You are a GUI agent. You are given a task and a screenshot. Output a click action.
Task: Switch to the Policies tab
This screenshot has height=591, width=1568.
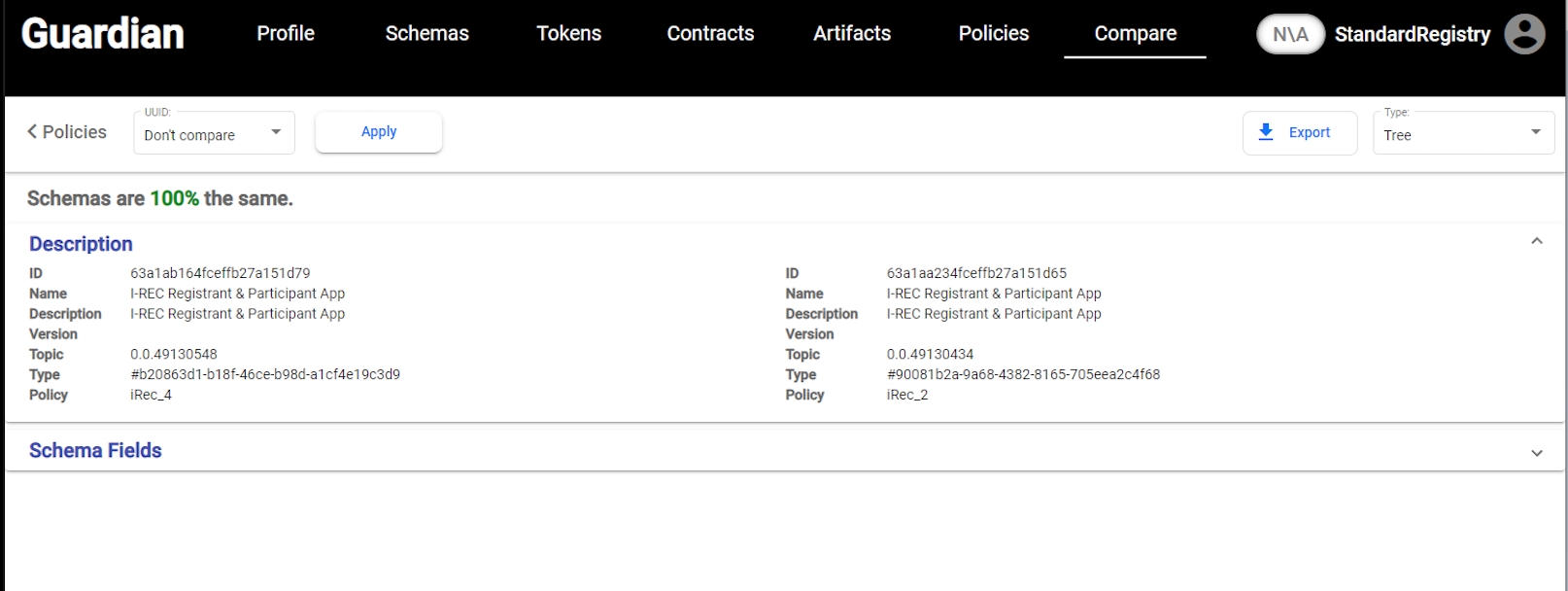coord(993,34)
